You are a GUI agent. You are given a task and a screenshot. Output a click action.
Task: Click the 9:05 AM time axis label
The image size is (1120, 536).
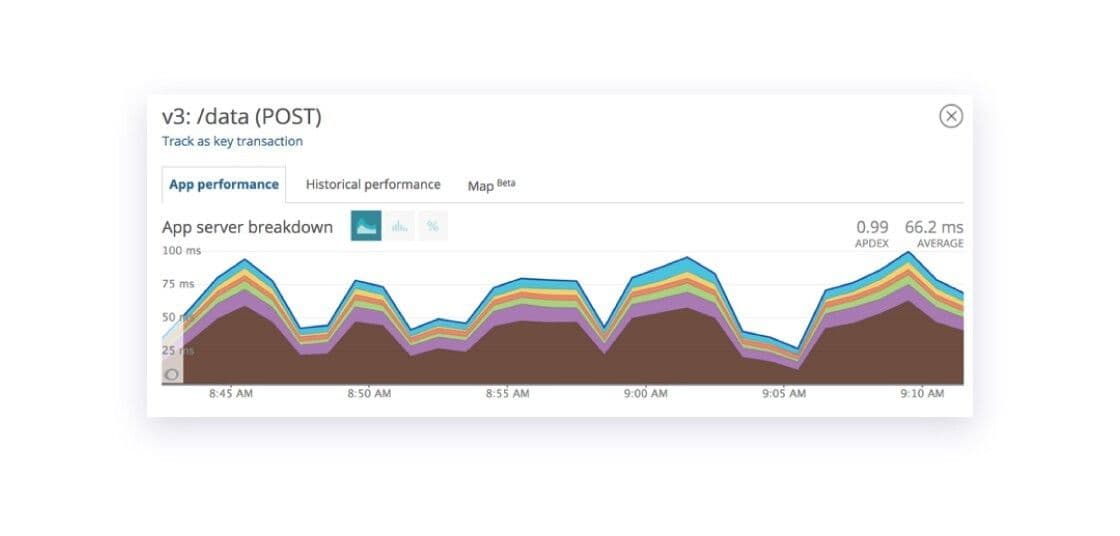[x=783, y=394]
